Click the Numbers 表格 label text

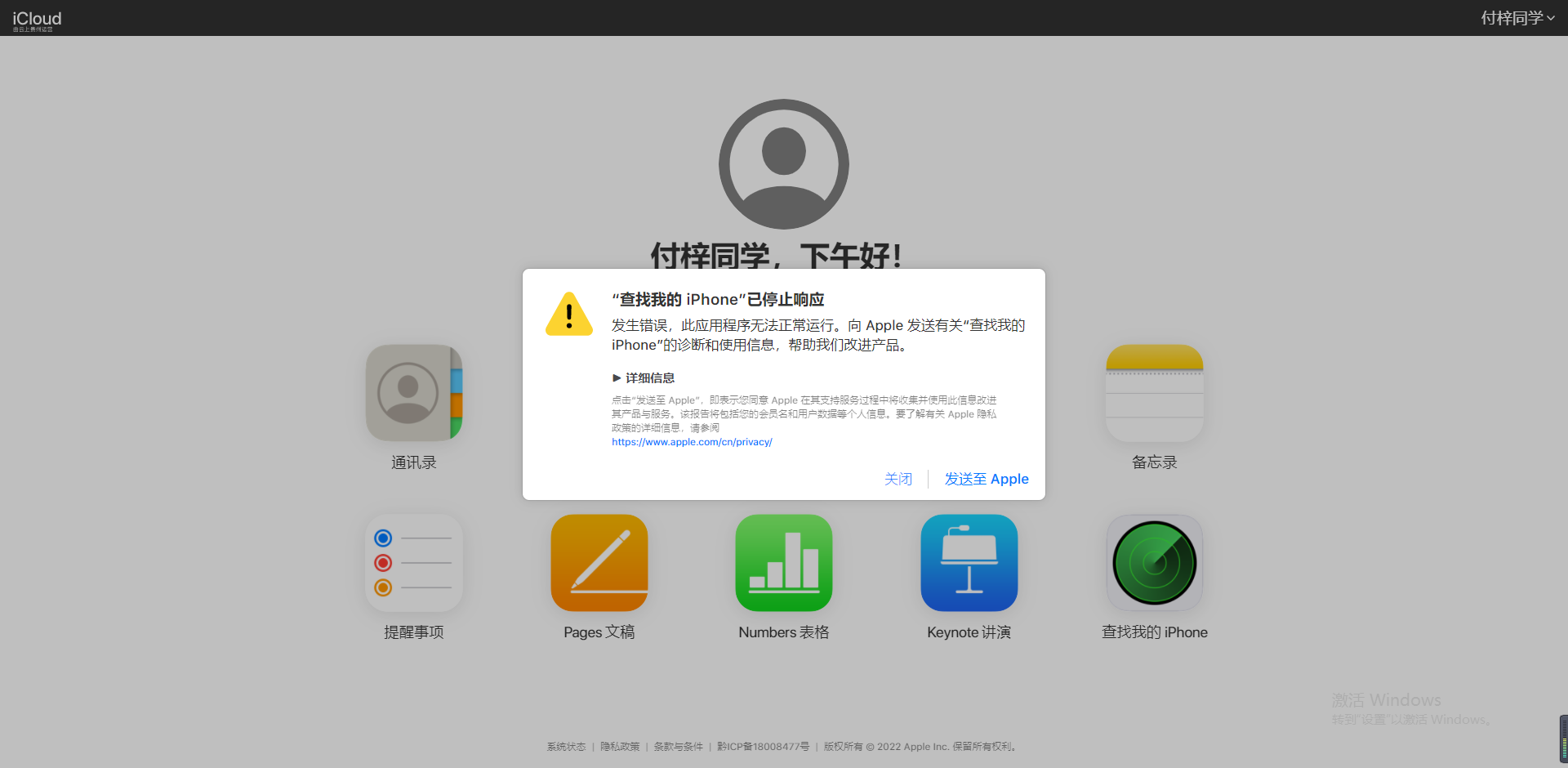pyautogui.click(x=784, y=632)
